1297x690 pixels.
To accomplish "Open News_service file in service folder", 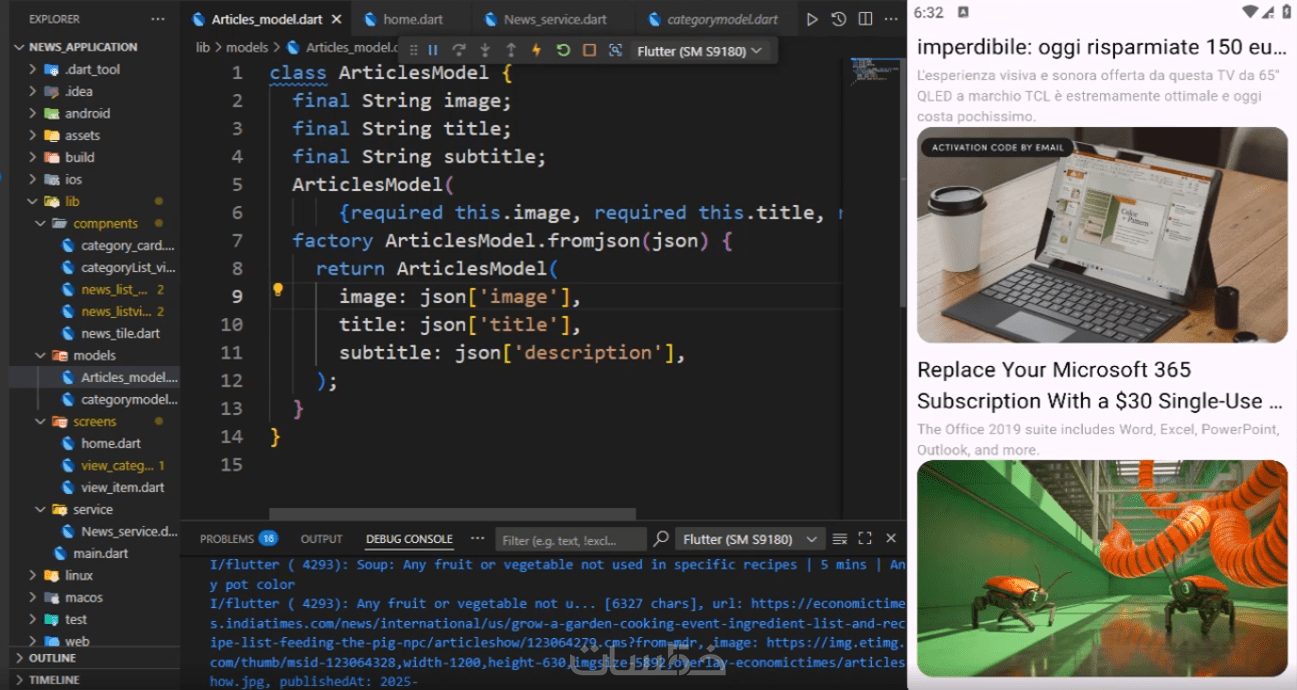I will click(129, 531).
